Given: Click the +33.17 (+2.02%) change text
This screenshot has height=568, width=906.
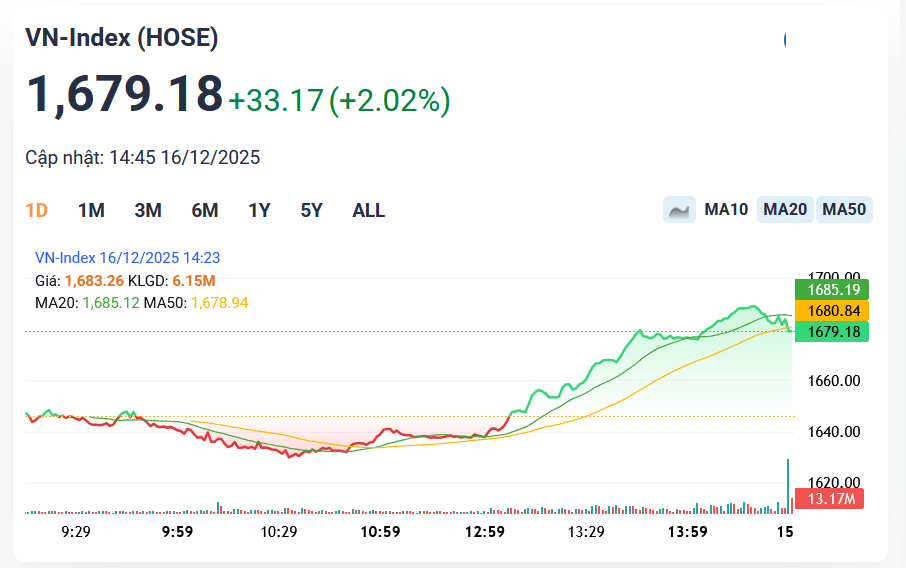Looking at the screenshot, I should tap(339, 100).
